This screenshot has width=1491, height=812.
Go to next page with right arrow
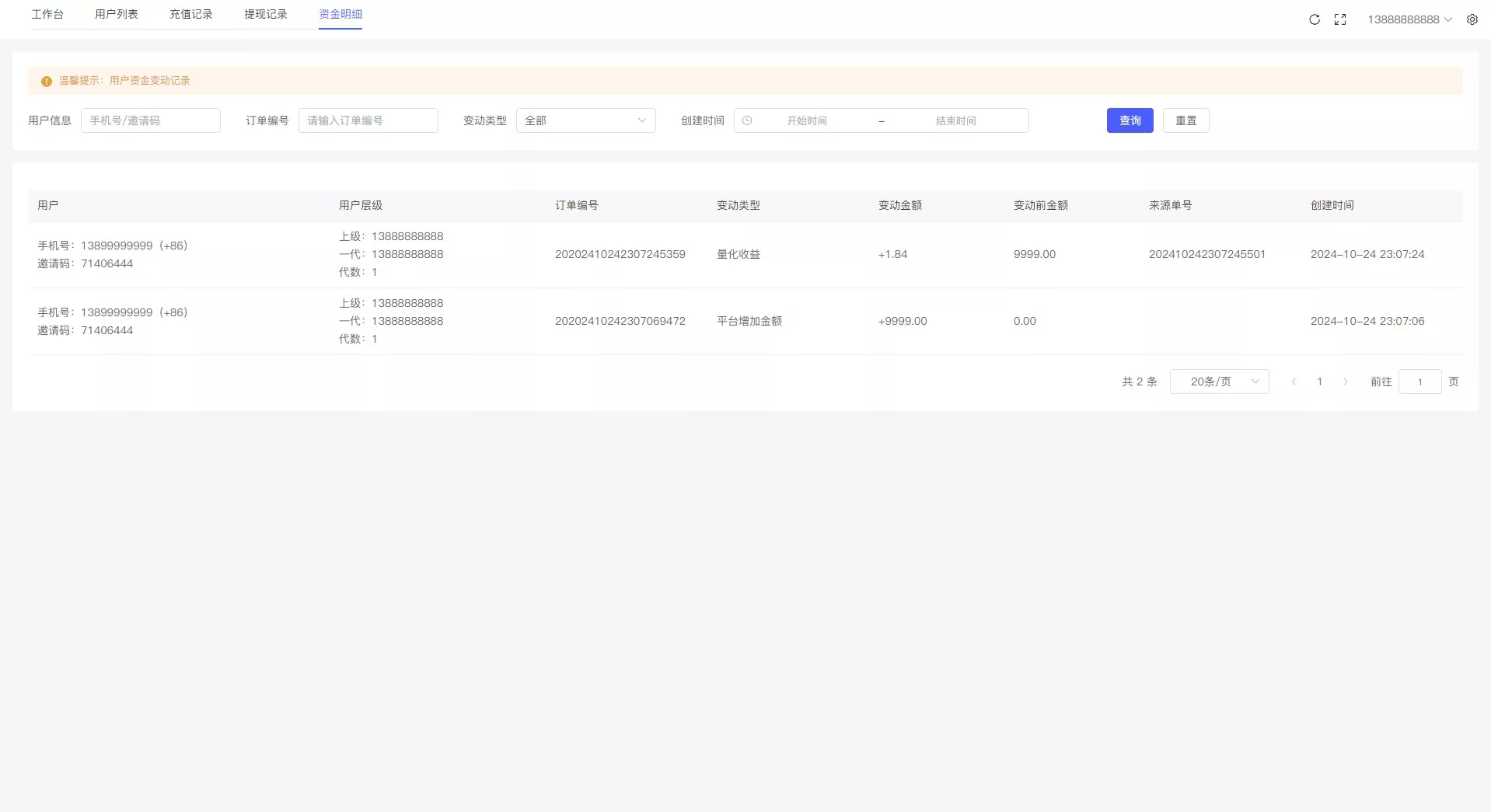pyautogui.click(x=1346, y=382)
